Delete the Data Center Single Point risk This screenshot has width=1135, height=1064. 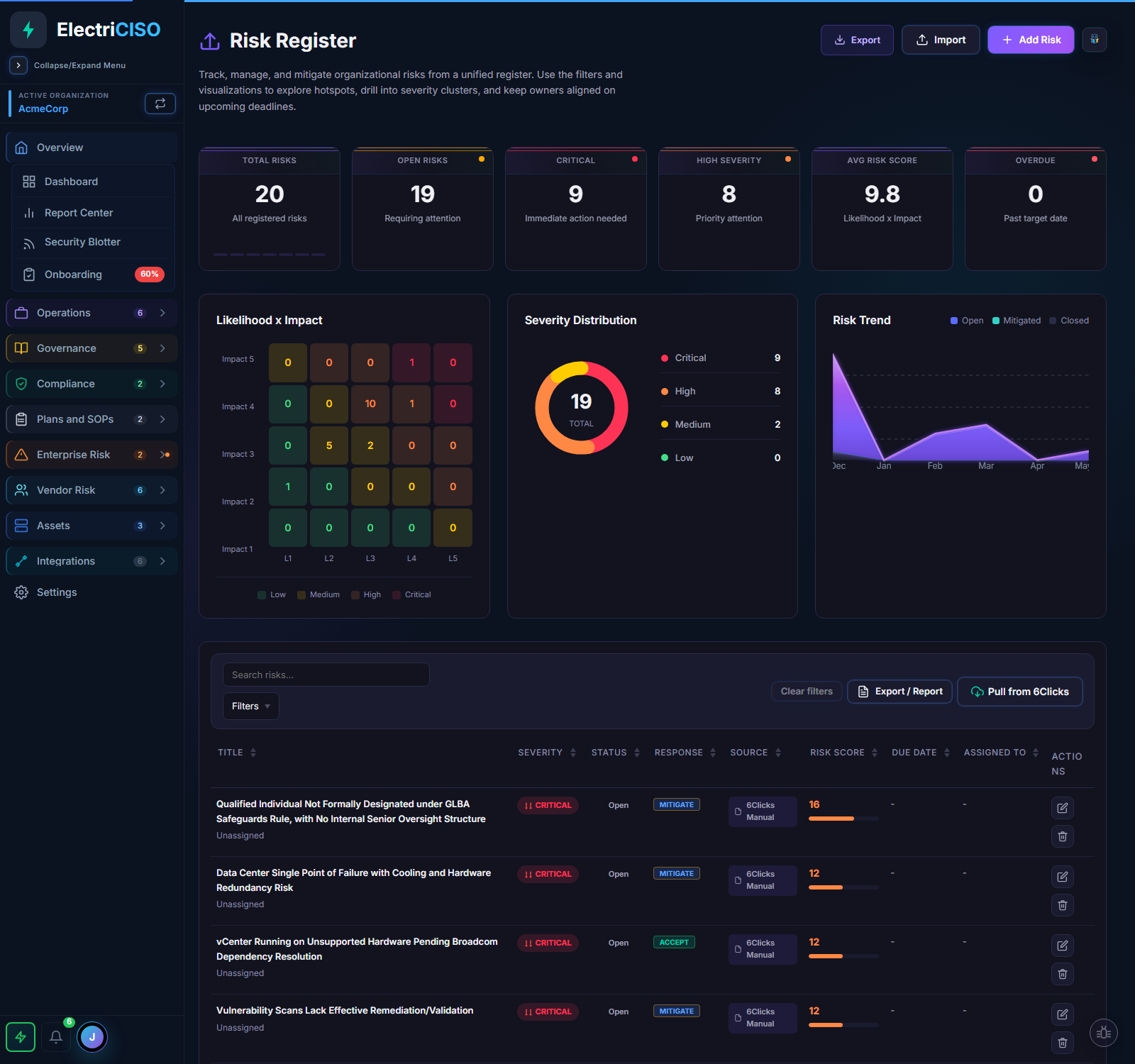click(x=1063, y=905)
